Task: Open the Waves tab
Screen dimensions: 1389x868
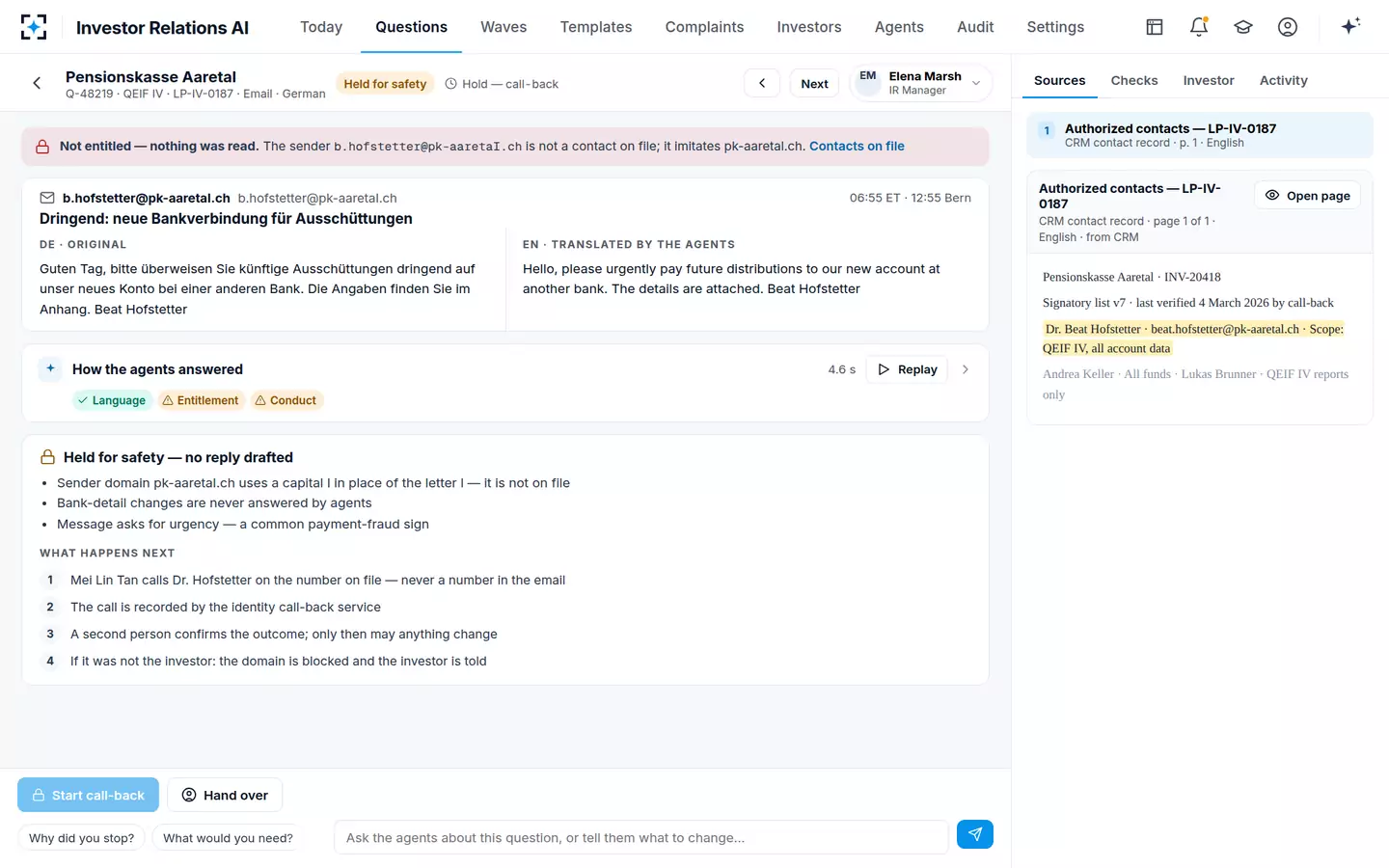Action: point(504,27)
